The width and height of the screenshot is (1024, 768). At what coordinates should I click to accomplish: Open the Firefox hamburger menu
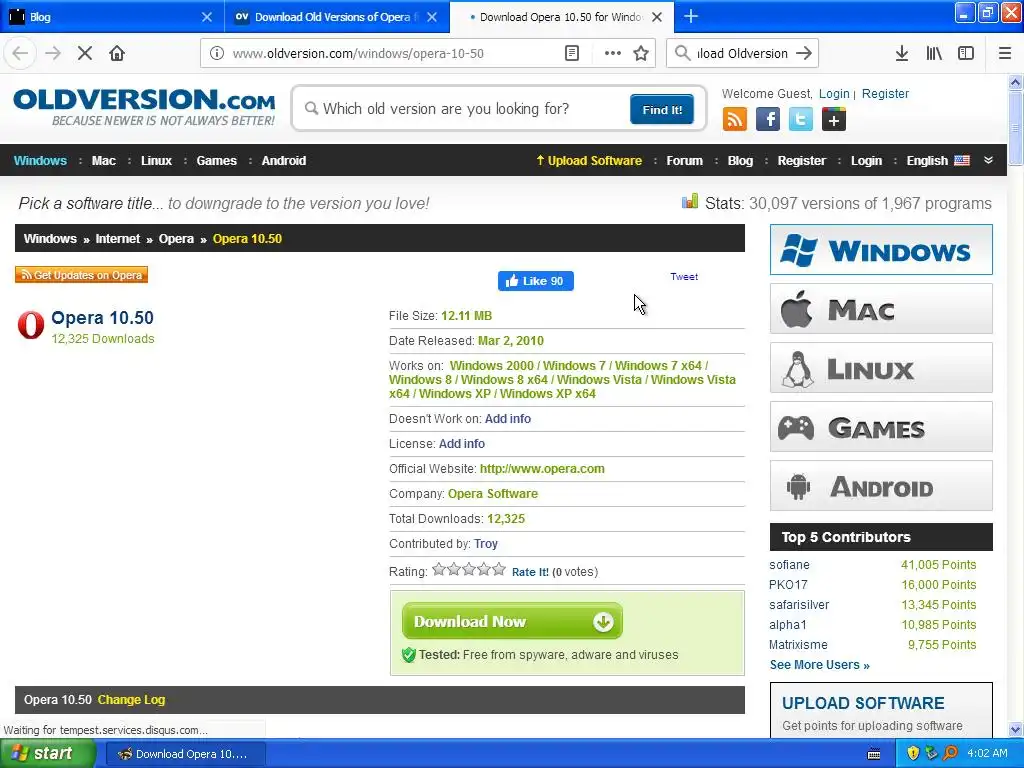point(1004,54)
